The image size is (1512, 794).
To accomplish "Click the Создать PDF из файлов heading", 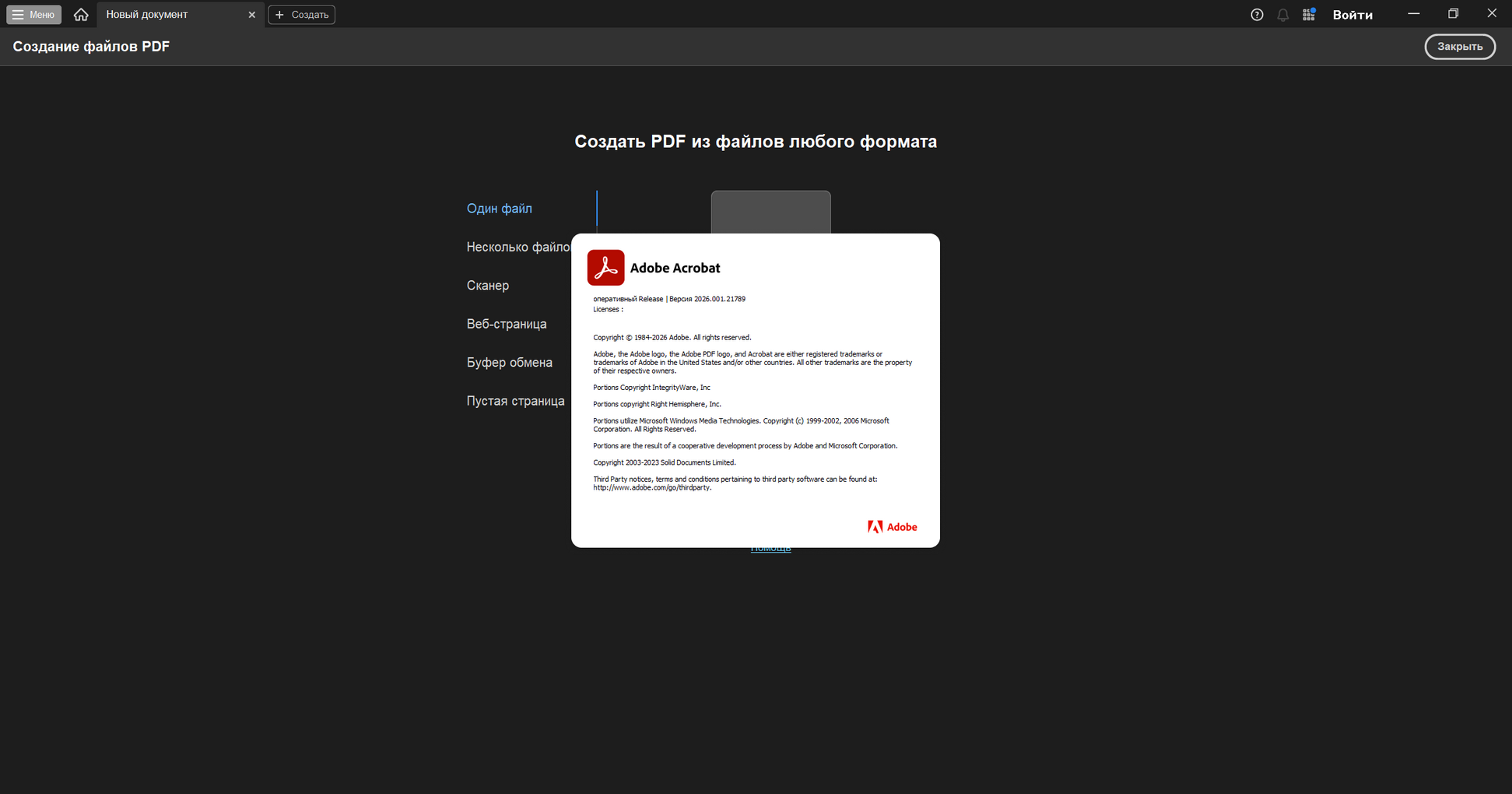I will coord(756,142).
